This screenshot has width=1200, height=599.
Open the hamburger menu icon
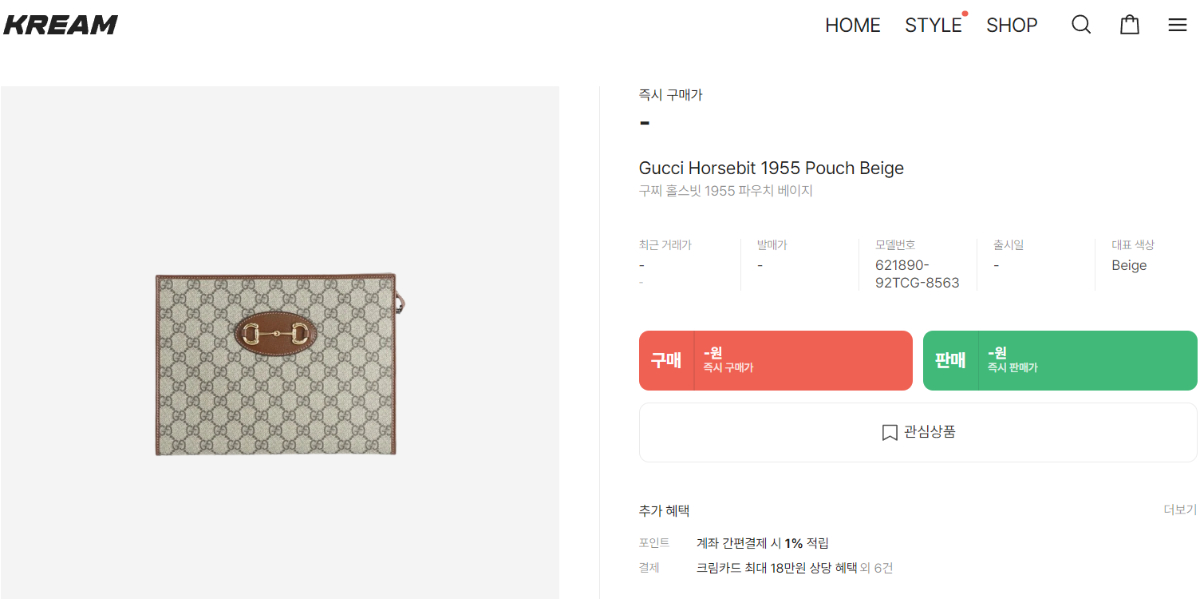1177,25
